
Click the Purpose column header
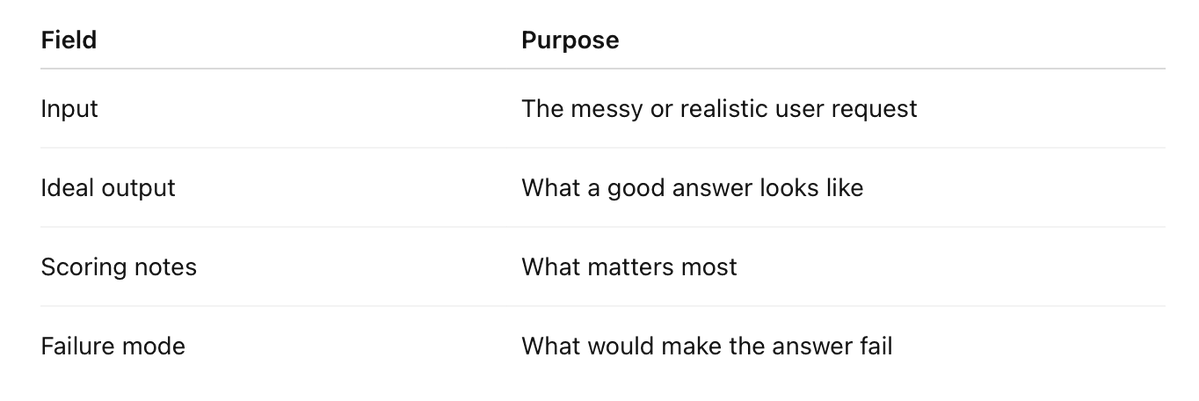pyautogui.click(x=570, y=40)
